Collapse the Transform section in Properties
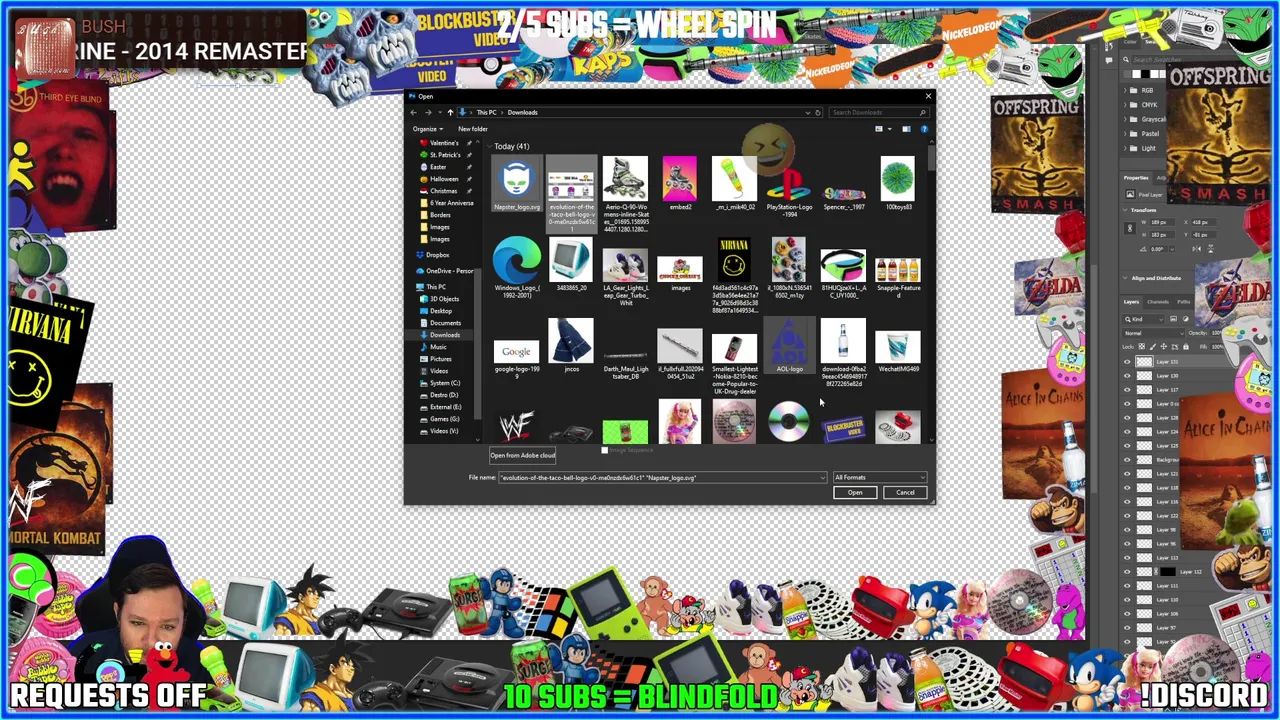Image resolution: width=1280 pixels, height=720 pixels. point(1126,210)
